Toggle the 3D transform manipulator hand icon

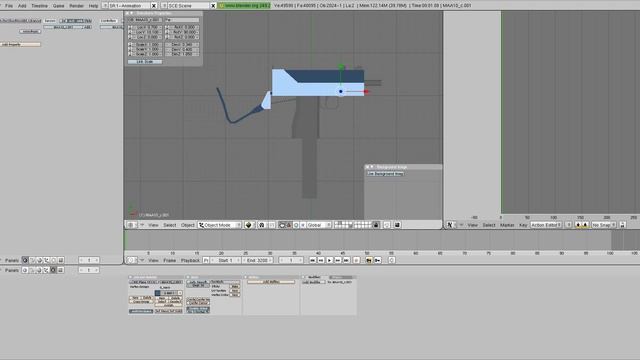pos(282,225)
